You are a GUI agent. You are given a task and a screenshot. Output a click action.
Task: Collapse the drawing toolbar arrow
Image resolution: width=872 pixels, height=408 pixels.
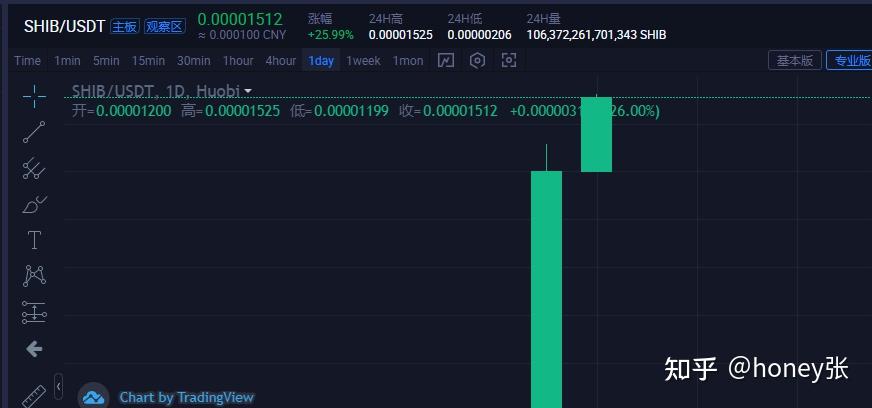[x=59, y=385]
